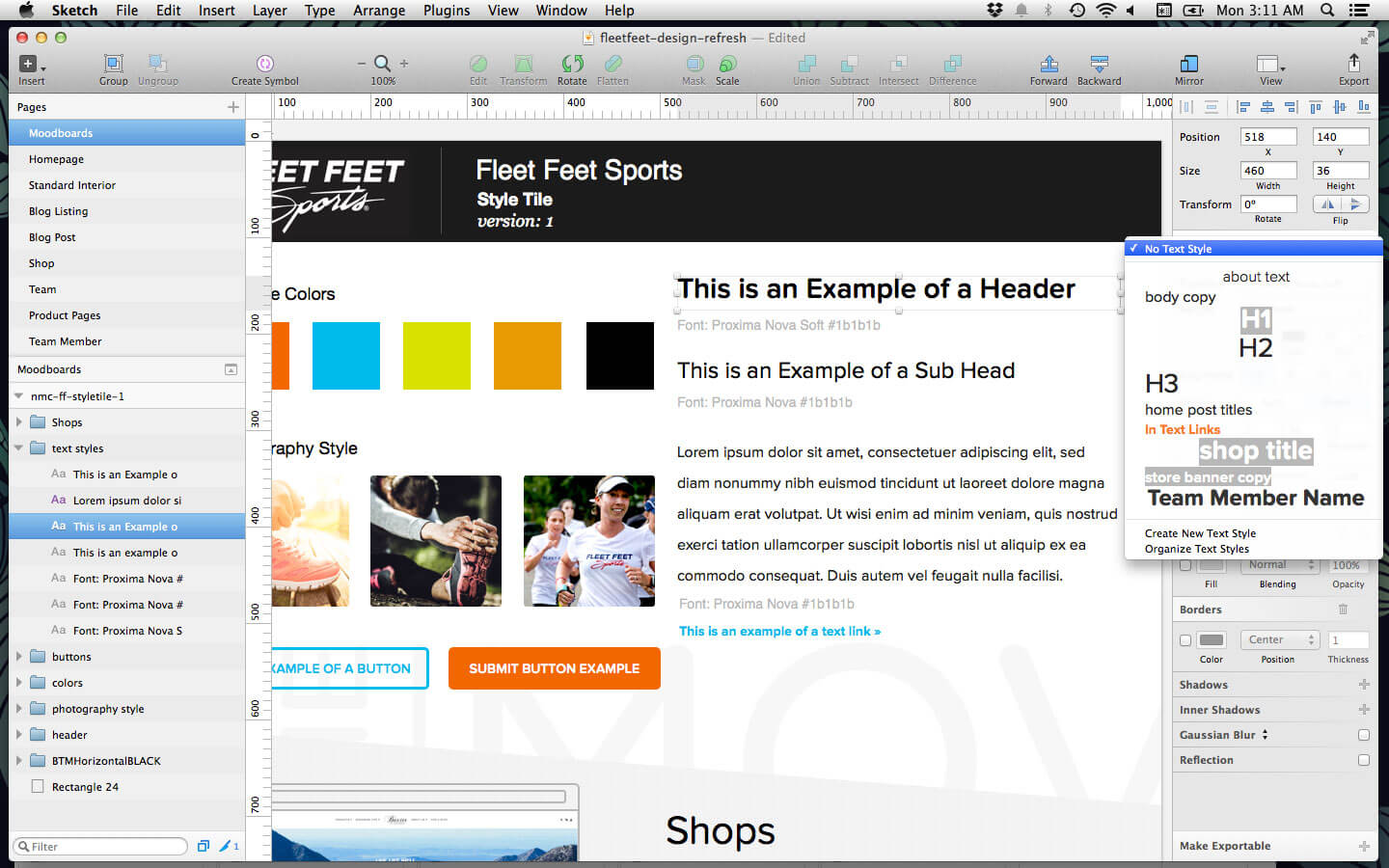Enable the Fill checkbox in the inspector
Image resolution: width=1389 pixels, height=868 pixels.
1185,564
